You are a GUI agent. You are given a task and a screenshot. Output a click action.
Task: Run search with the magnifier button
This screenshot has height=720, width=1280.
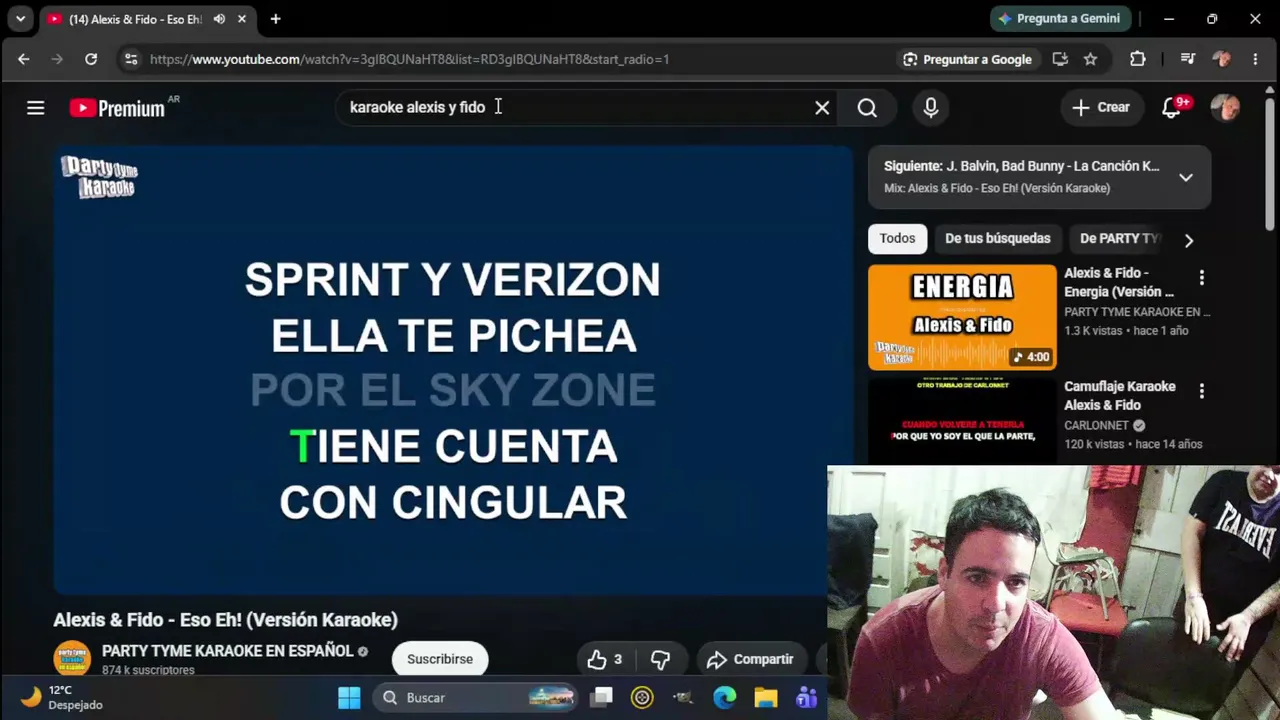pyautogui.click(x=867, y=108)
